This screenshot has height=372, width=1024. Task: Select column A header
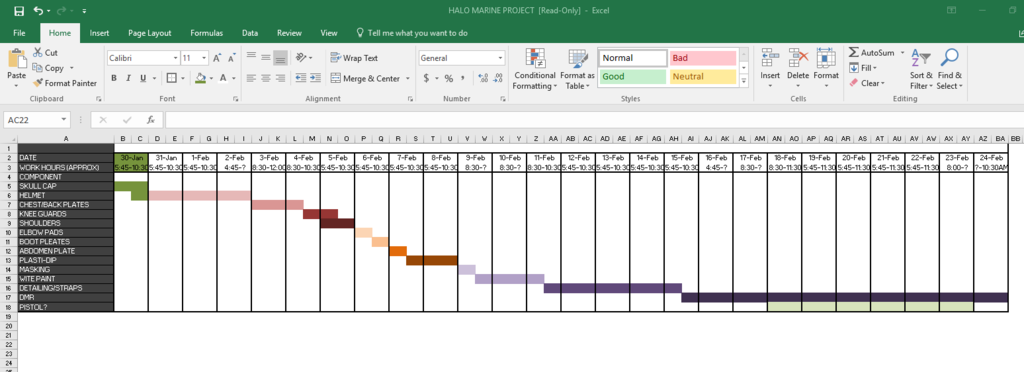(x=65, y=139)
